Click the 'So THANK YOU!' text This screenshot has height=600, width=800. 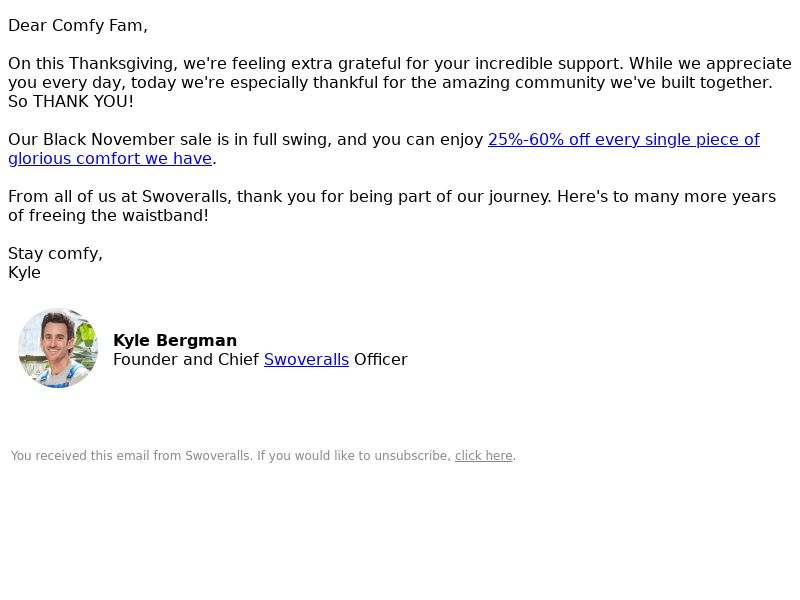coord(70,102)
